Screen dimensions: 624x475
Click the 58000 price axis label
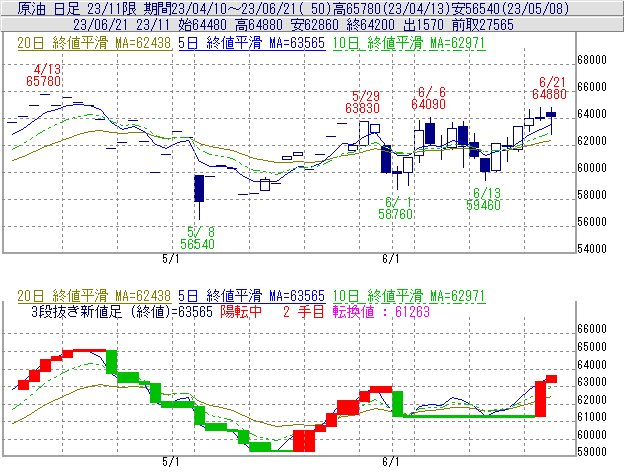point(592,195)
